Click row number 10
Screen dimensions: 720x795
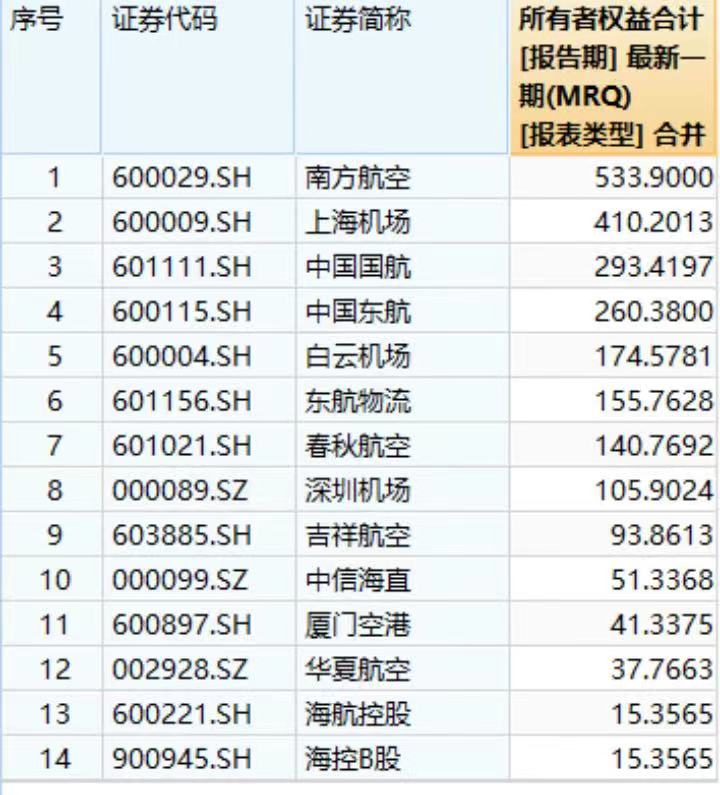[x=55, y=580]
